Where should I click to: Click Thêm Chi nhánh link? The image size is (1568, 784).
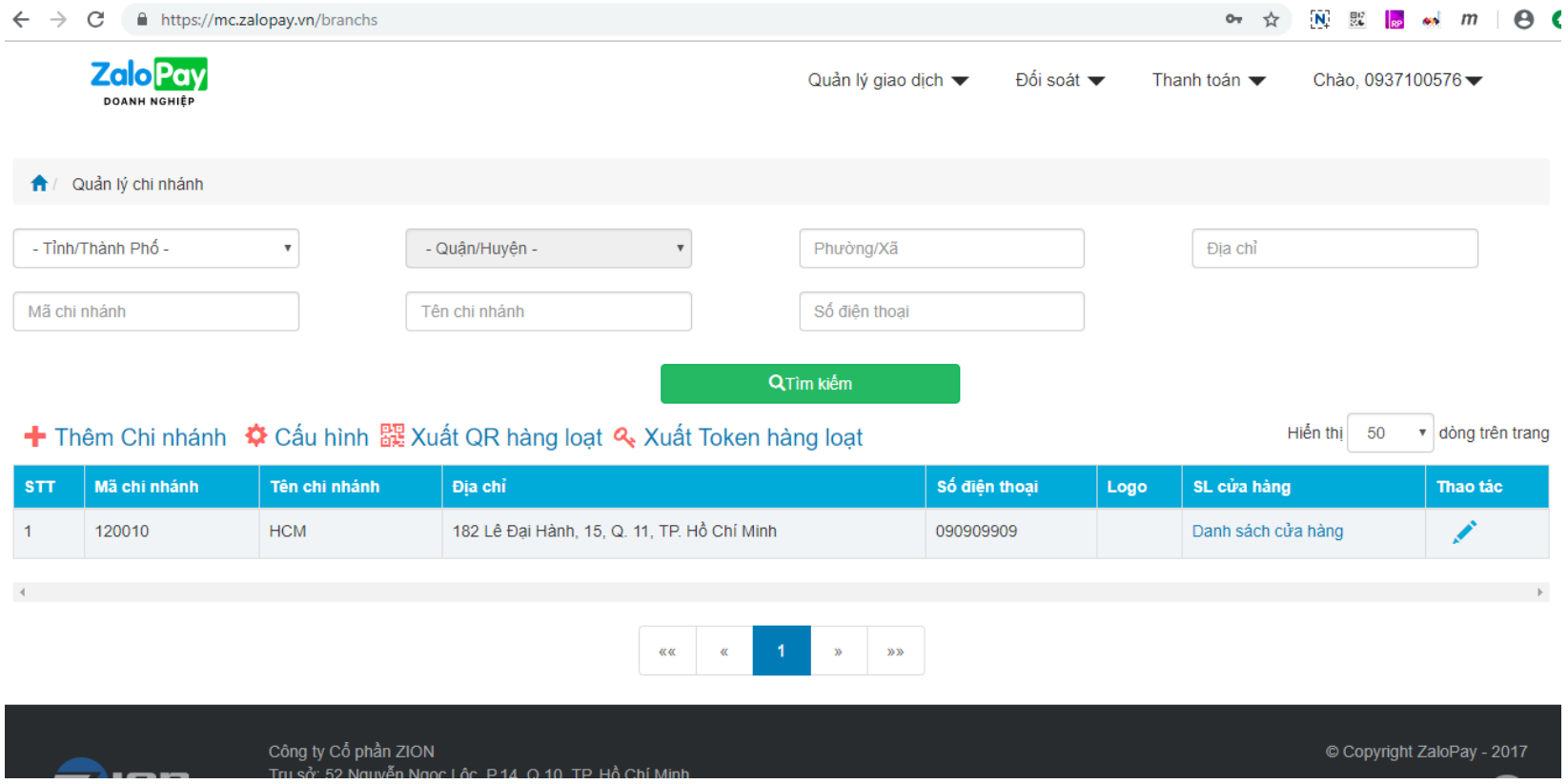click(x=126, y=437)
